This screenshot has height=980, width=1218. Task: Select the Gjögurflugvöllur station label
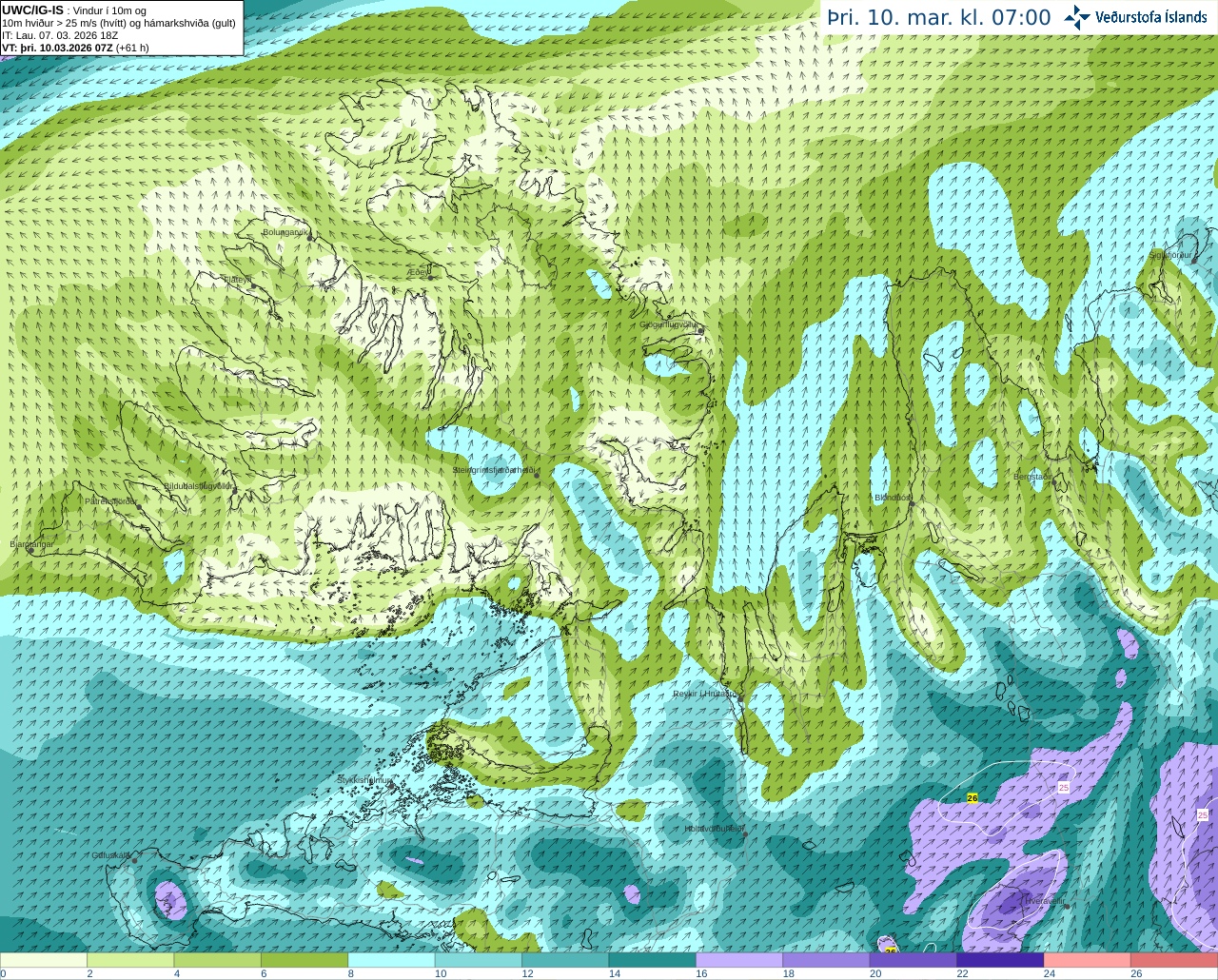coord(670,324)
